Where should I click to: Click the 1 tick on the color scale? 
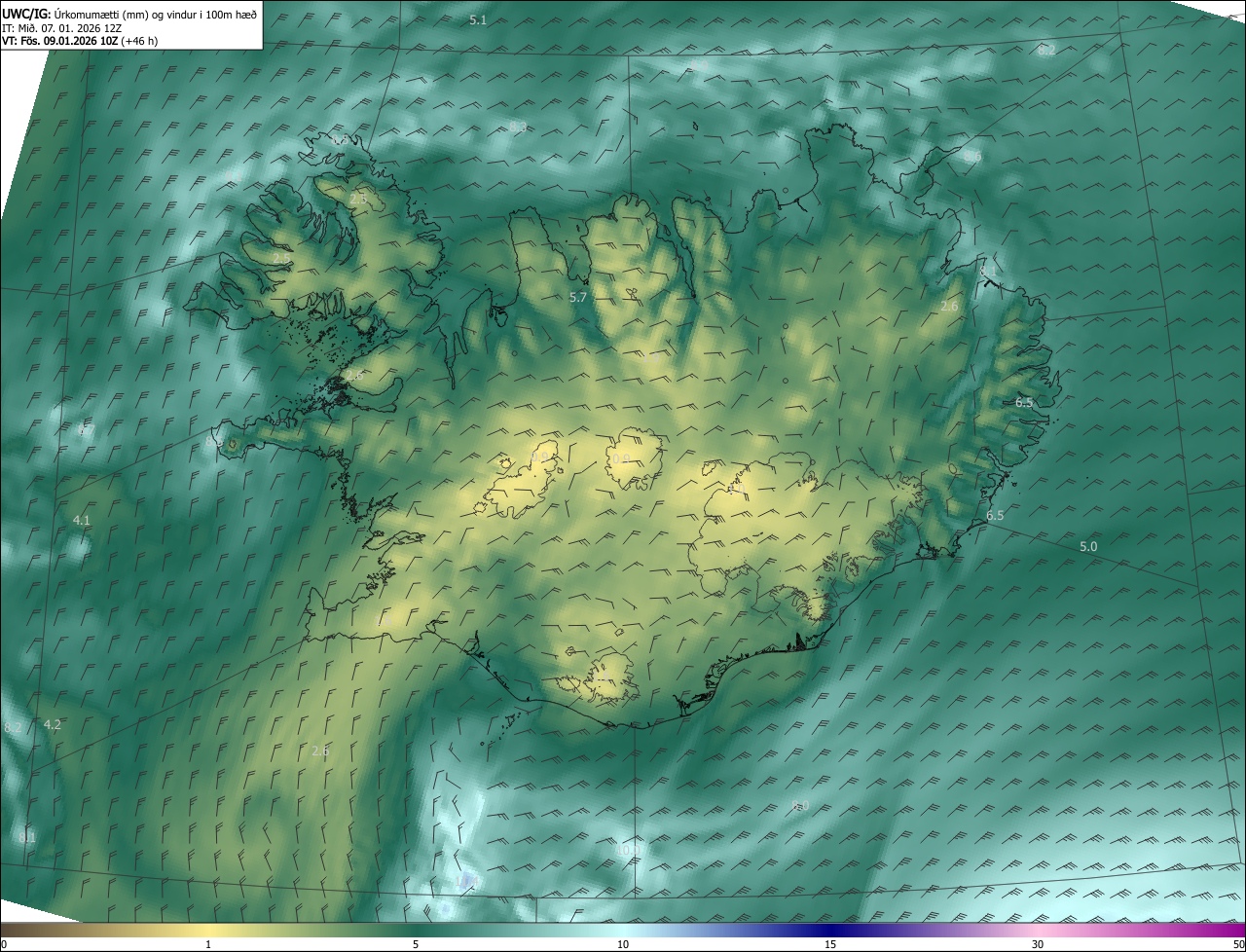pos(208,945)
